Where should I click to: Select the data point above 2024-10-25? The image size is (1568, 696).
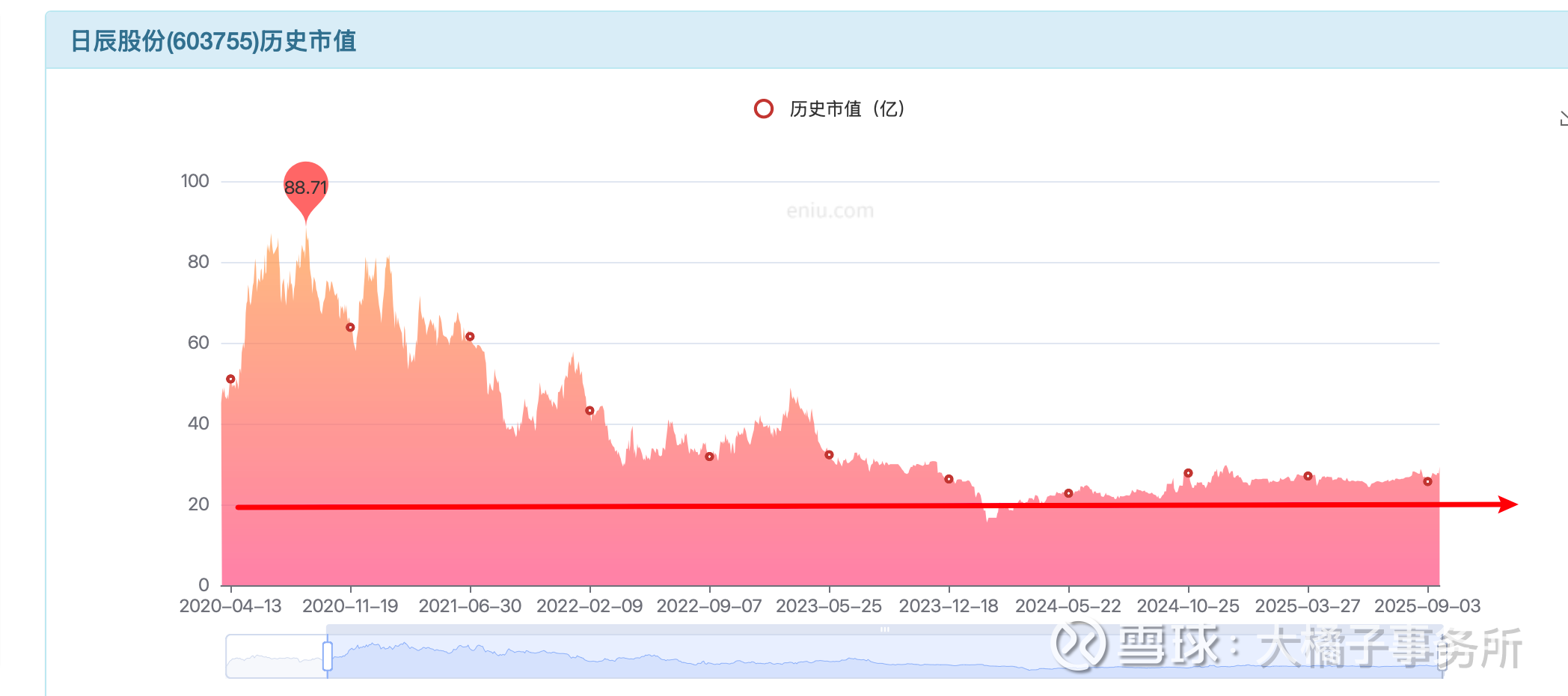pyautogui.click(x=1188, y=473)
